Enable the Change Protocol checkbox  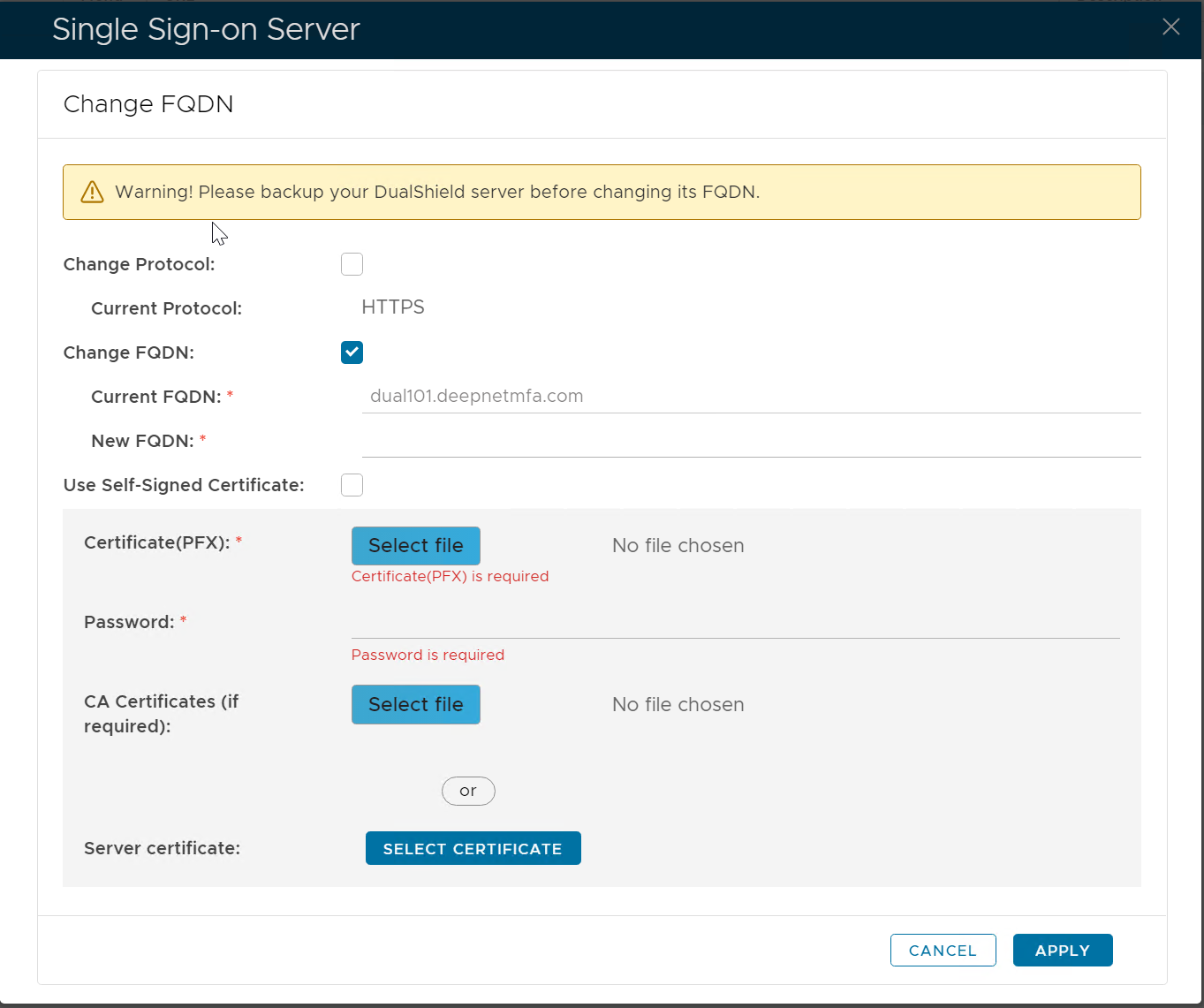[x=352, y=264]
